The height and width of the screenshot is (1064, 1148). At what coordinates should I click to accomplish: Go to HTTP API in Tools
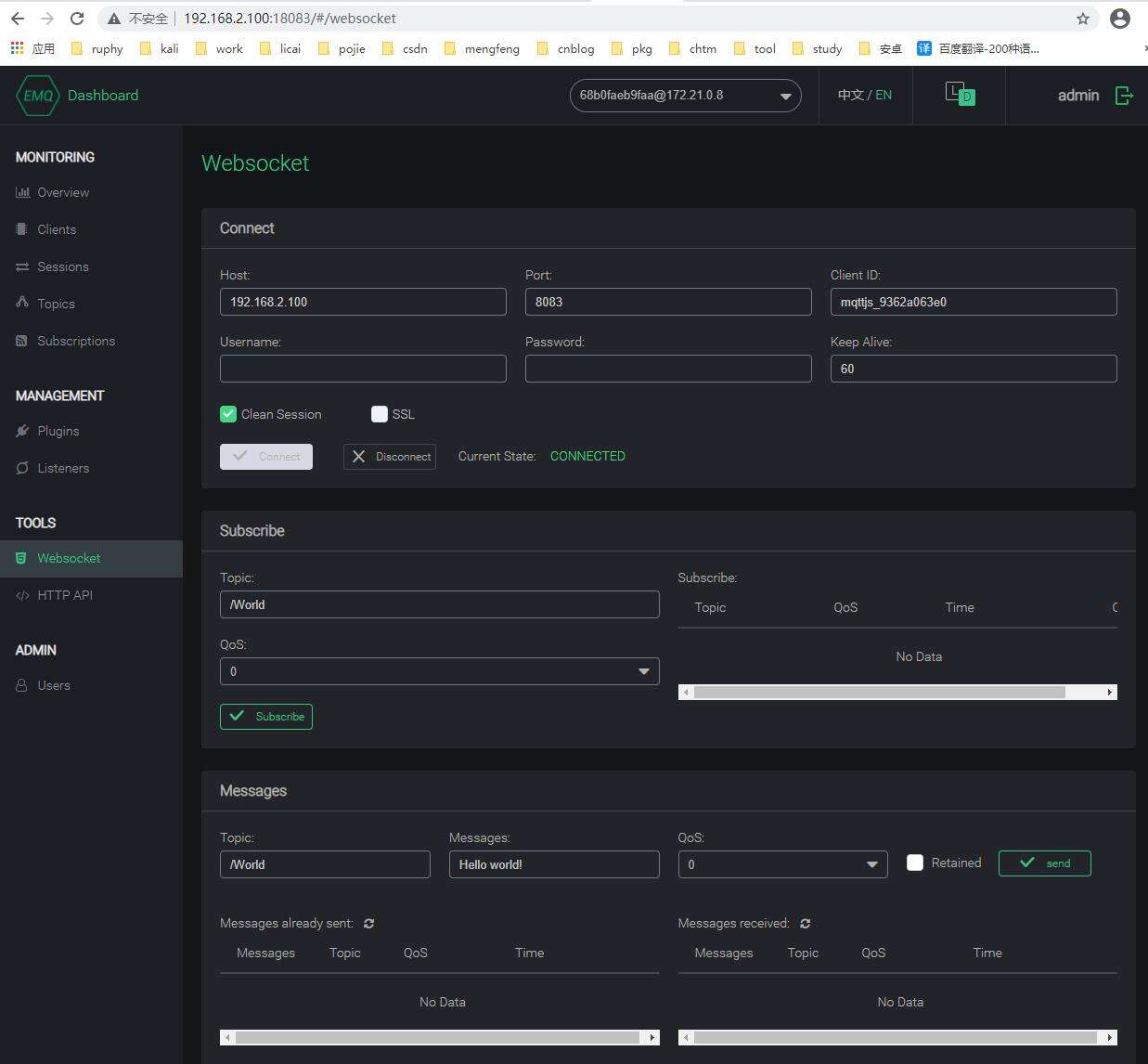click(x=65, y=595)
